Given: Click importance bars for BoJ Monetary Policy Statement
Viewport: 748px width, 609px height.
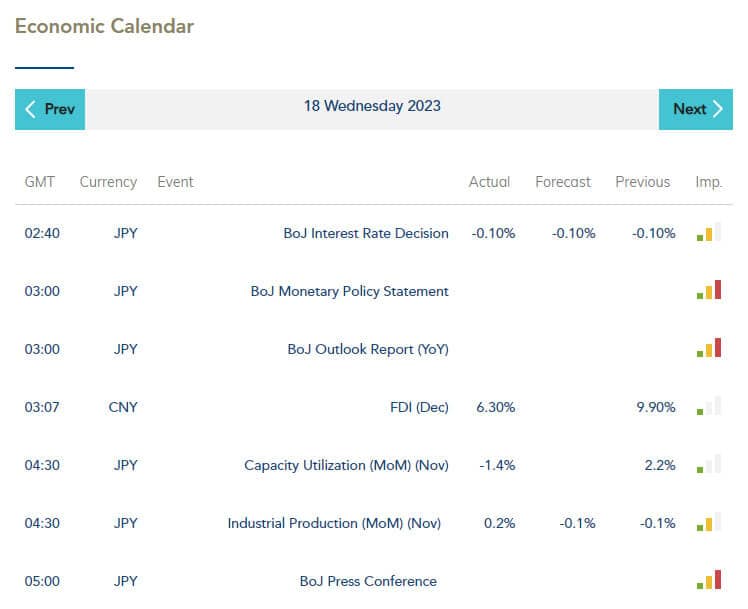Looking at the screenshot, I should coord(709,291).
